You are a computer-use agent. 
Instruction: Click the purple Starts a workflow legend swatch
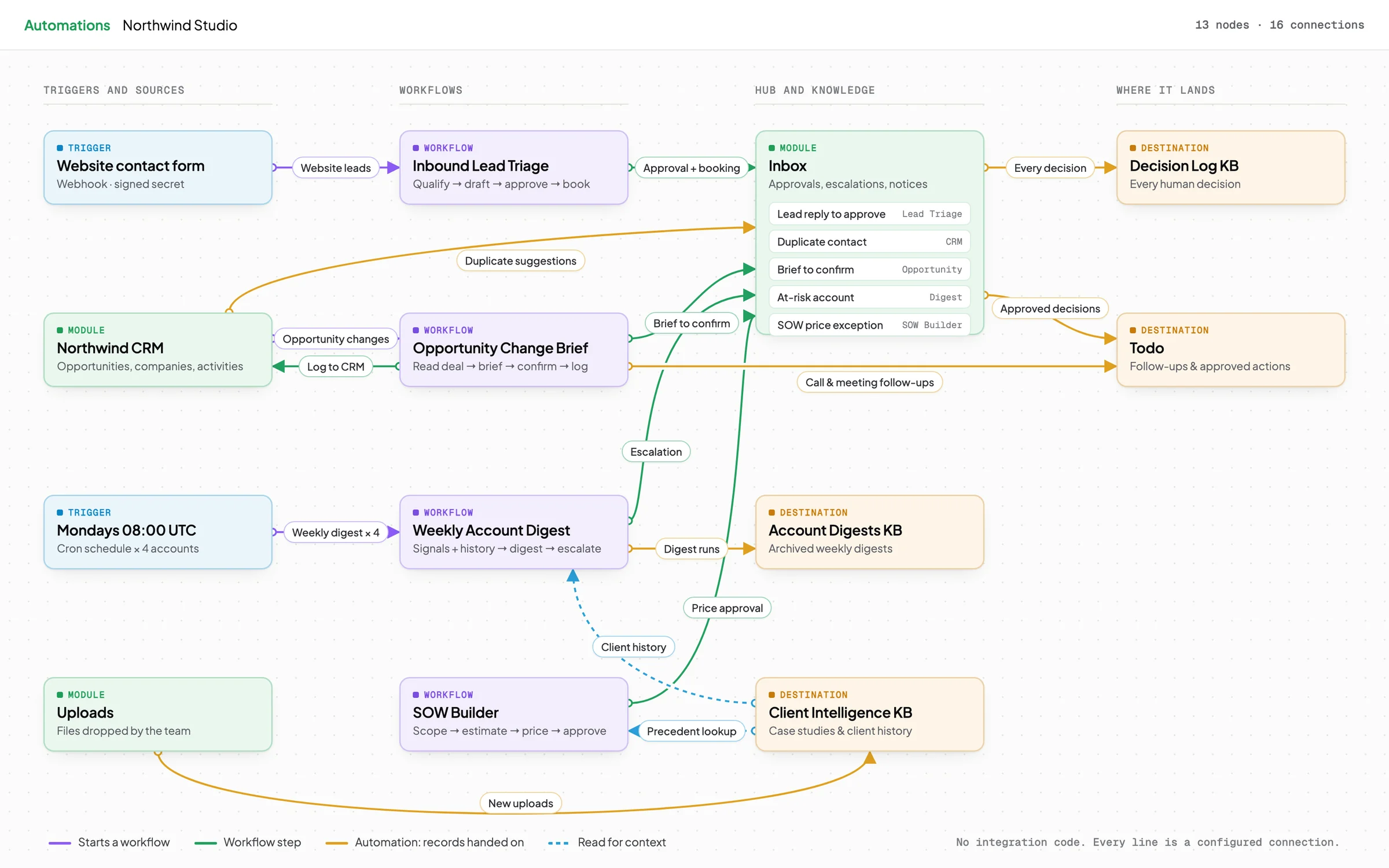60,843
